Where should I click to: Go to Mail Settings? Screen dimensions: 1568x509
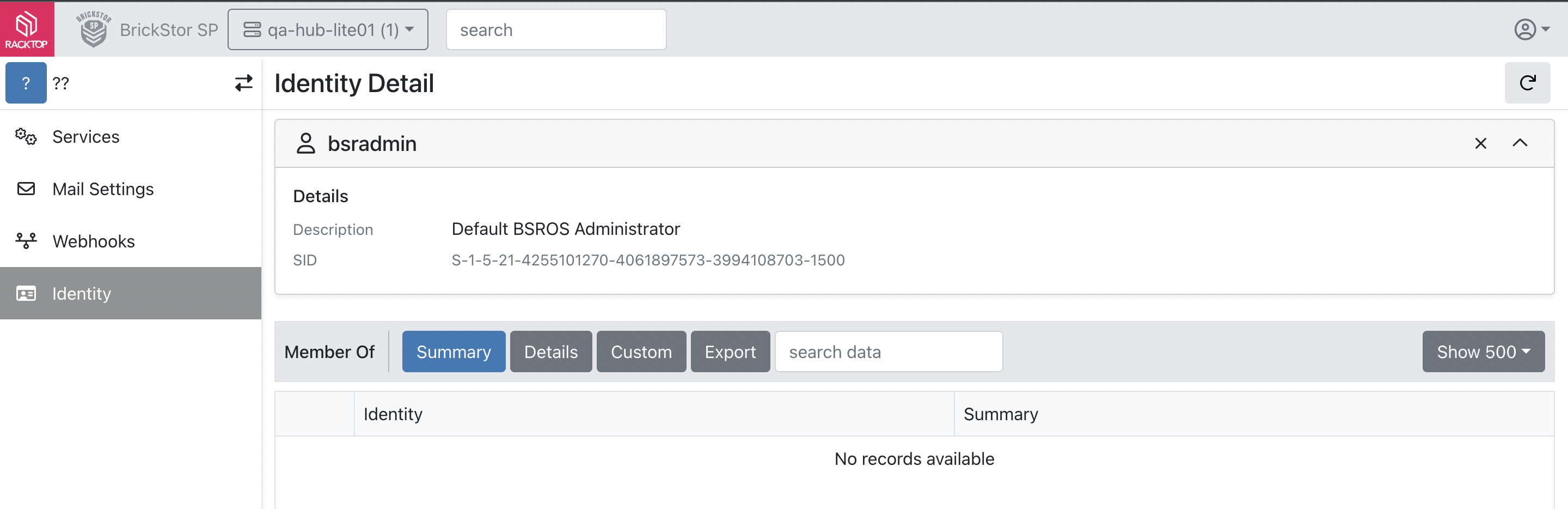click(103, 189)
